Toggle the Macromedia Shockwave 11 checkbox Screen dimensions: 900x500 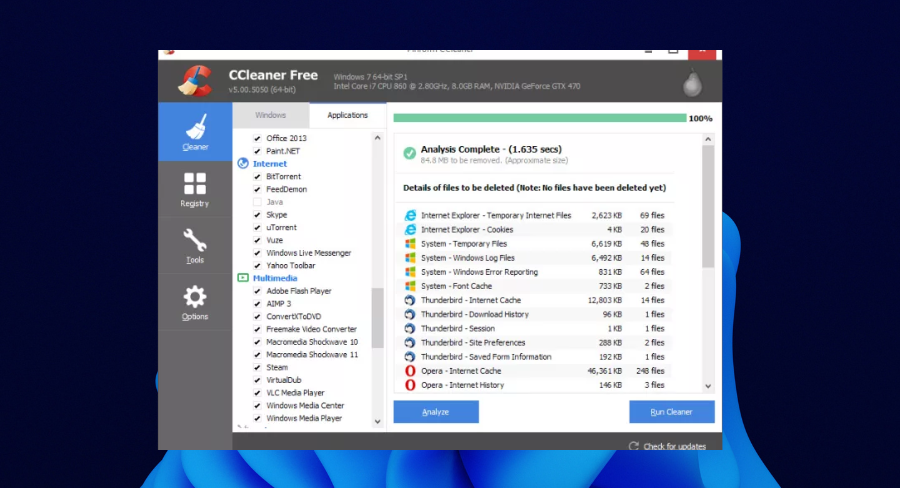257,355
